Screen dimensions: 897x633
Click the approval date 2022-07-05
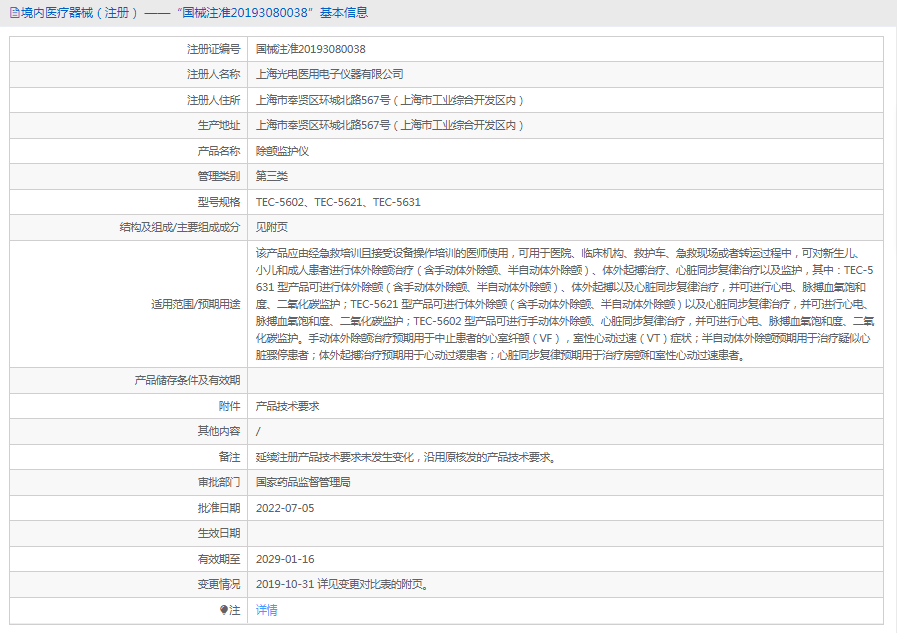click(285, 508)
